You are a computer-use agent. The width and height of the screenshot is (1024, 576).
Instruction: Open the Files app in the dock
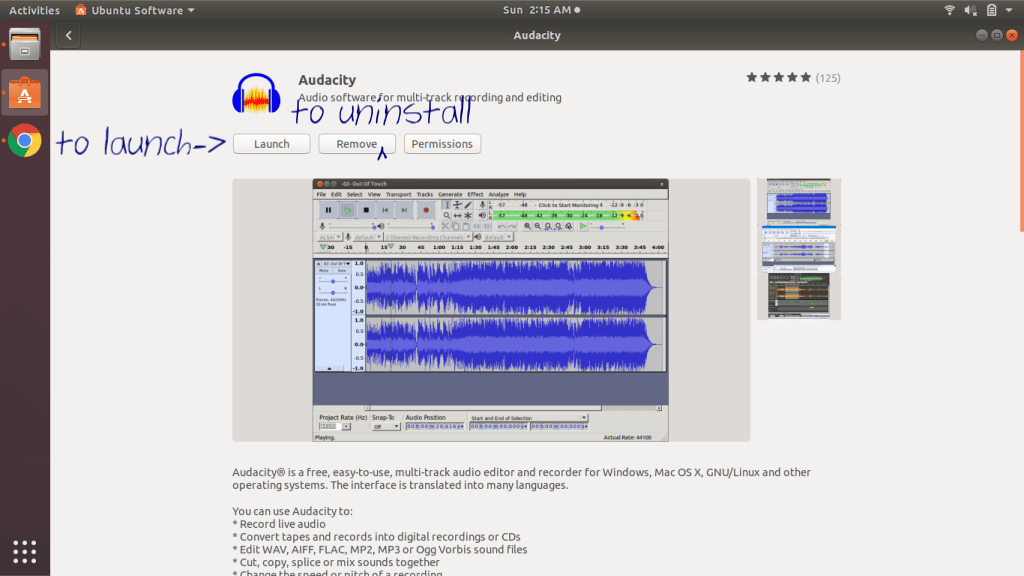pos(24,44)
